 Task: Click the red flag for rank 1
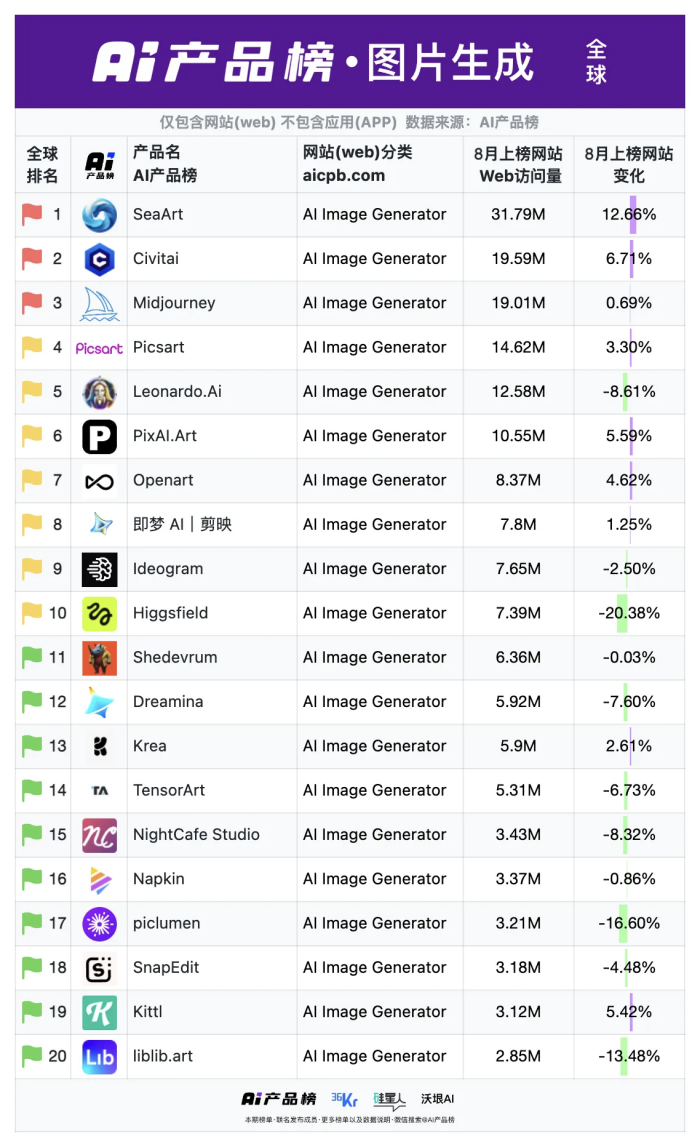click(x=33, y=214)
